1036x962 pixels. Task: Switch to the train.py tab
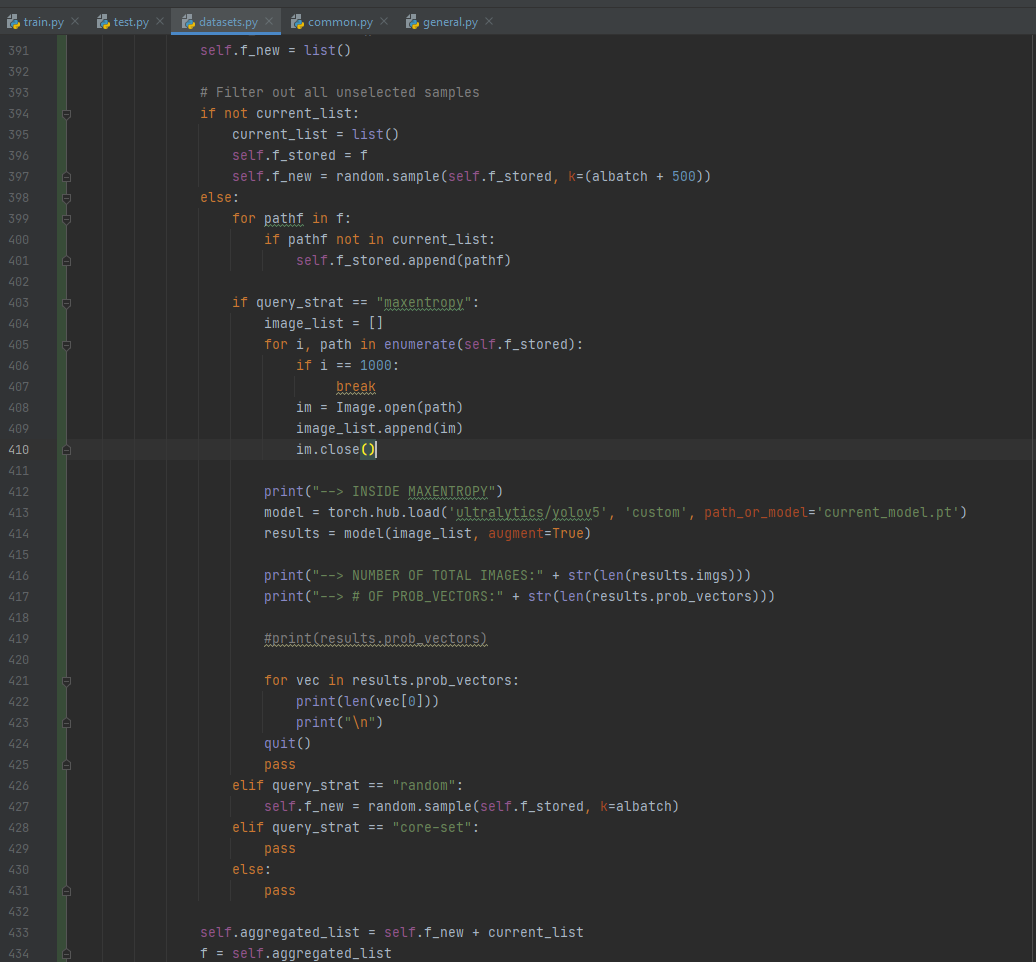(44, 22)
